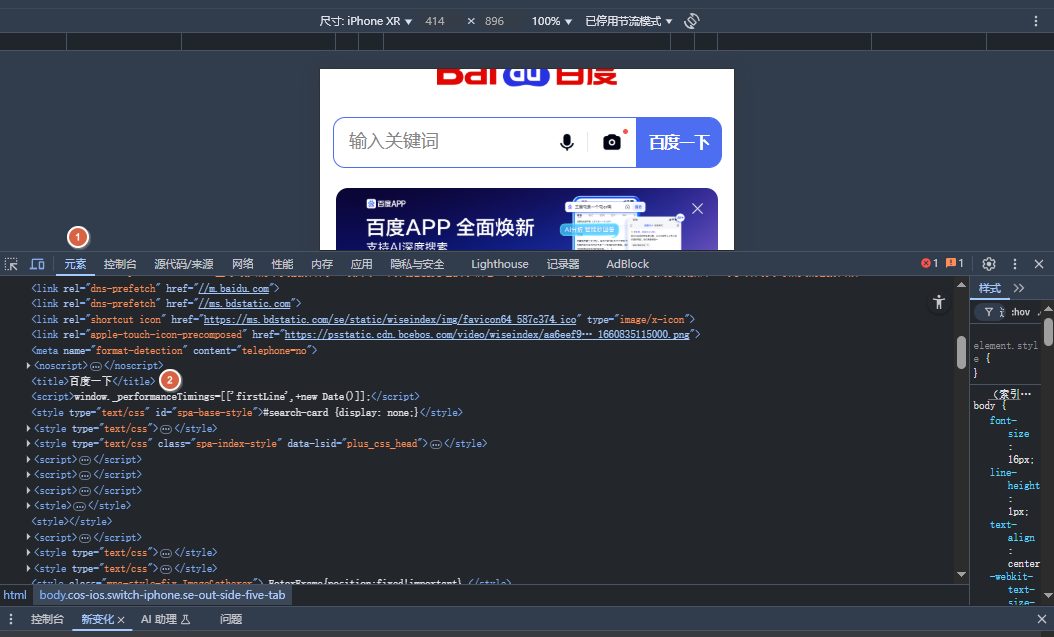Close the DevTools panel
This screenshot has width=1054, height=637.
1039,264
